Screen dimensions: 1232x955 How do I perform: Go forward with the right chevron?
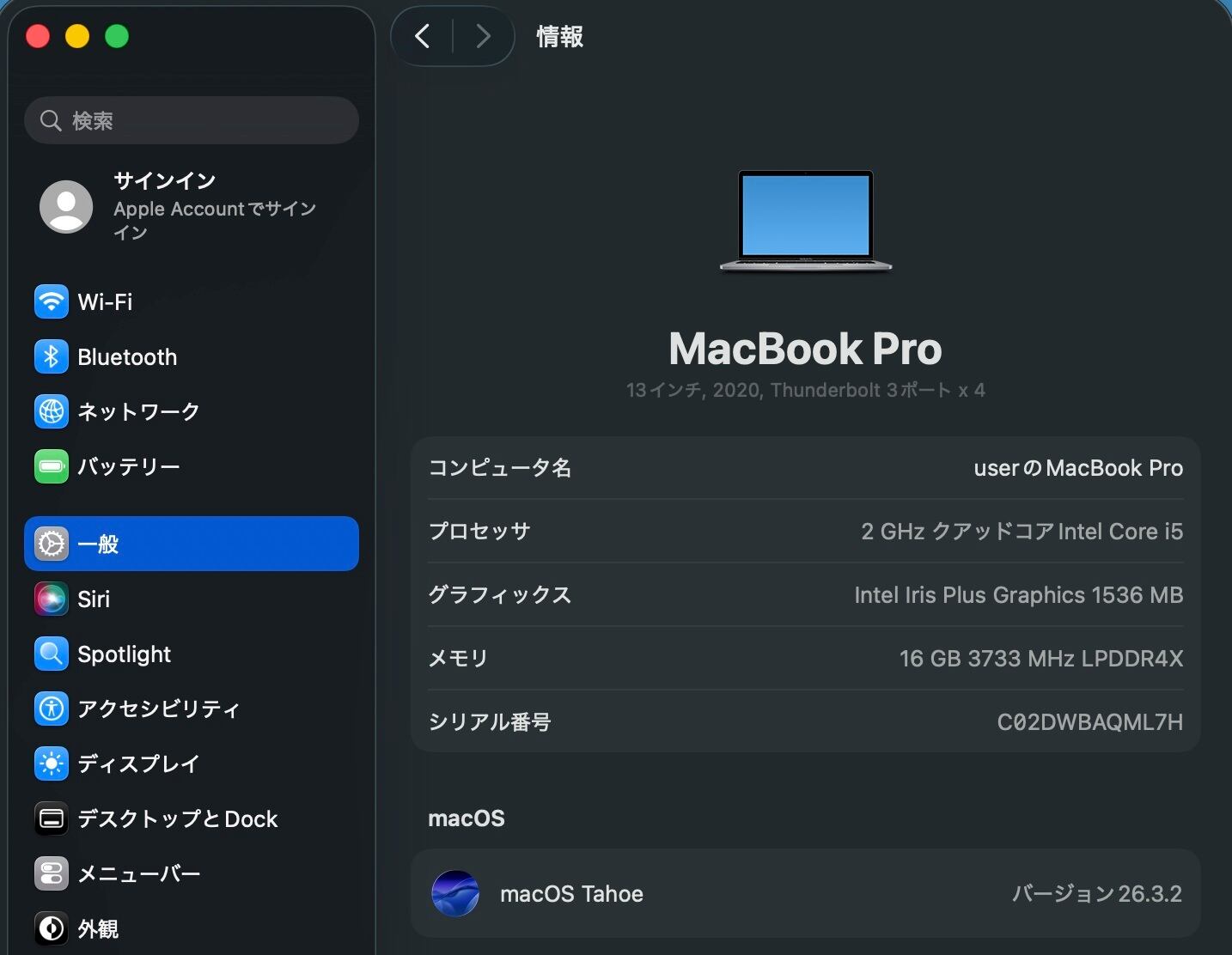[x=484, y=36]
